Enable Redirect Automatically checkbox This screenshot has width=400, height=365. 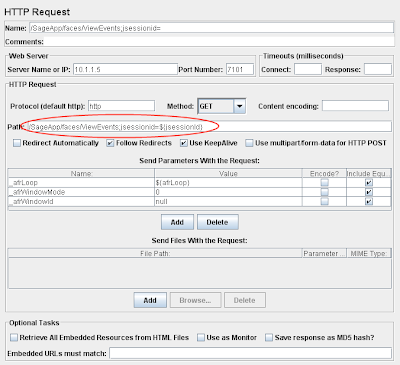pyautogui.click(x=17, y=143)
